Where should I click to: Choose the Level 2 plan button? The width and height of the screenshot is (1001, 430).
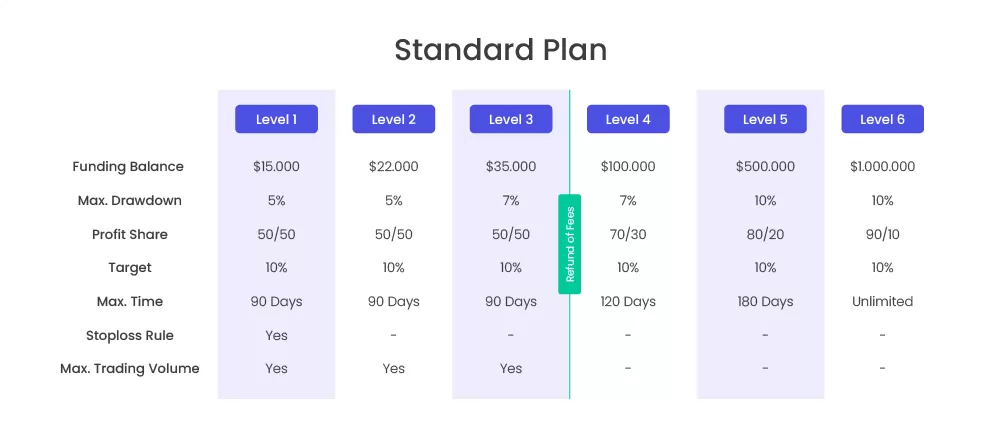(393, 119)
